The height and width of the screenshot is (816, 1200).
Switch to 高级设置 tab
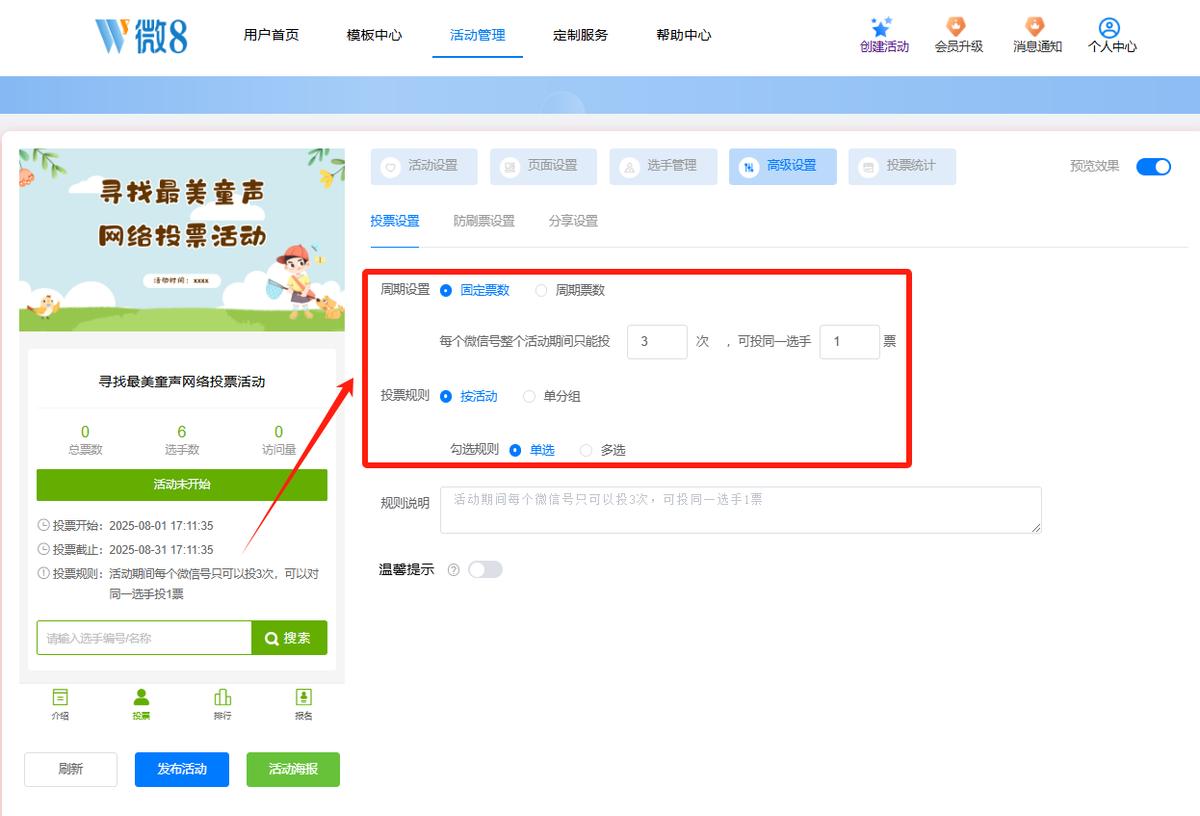pyautogui.click(x=783, y=167)
